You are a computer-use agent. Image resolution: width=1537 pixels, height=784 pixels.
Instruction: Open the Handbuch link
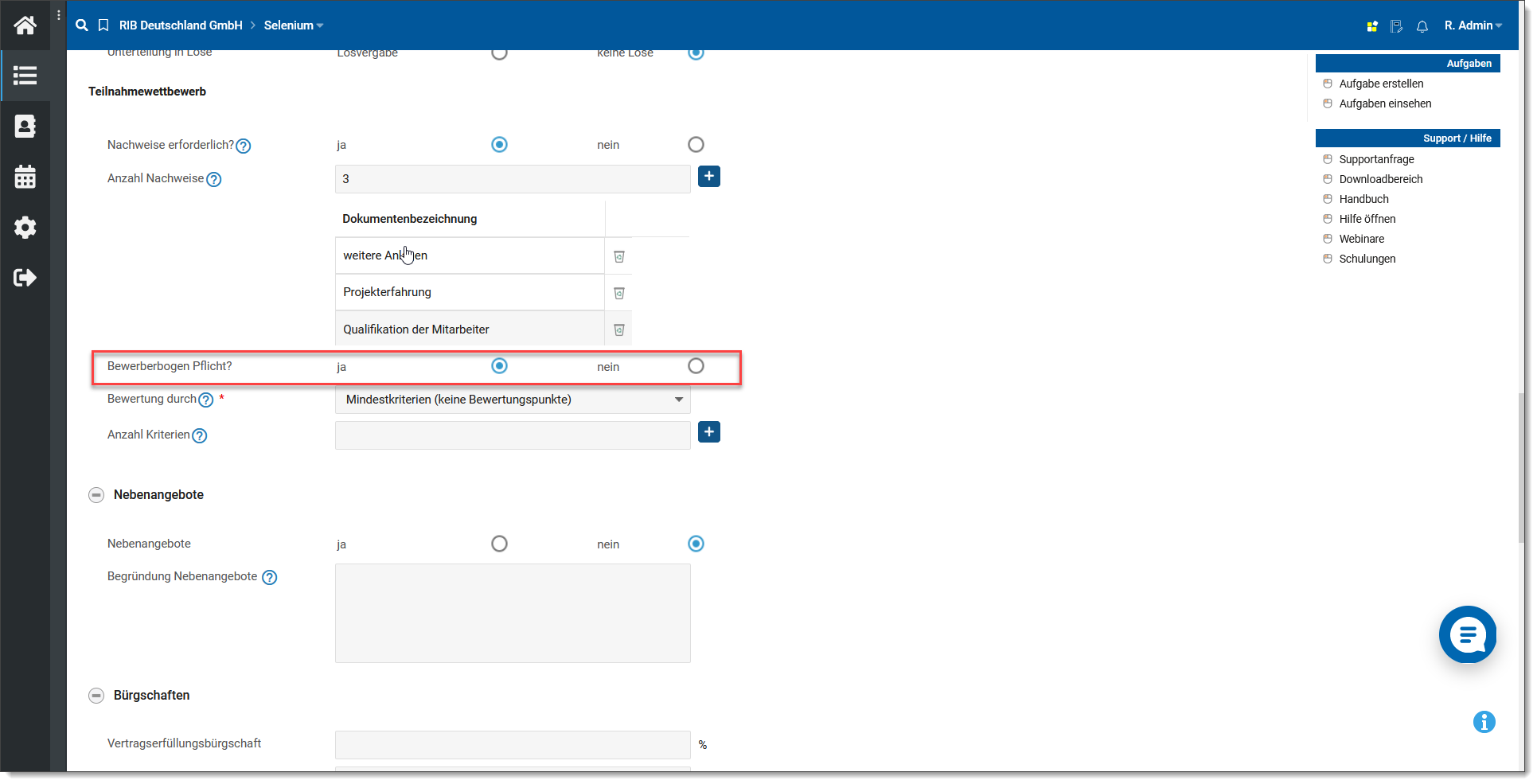(1363, 199)
